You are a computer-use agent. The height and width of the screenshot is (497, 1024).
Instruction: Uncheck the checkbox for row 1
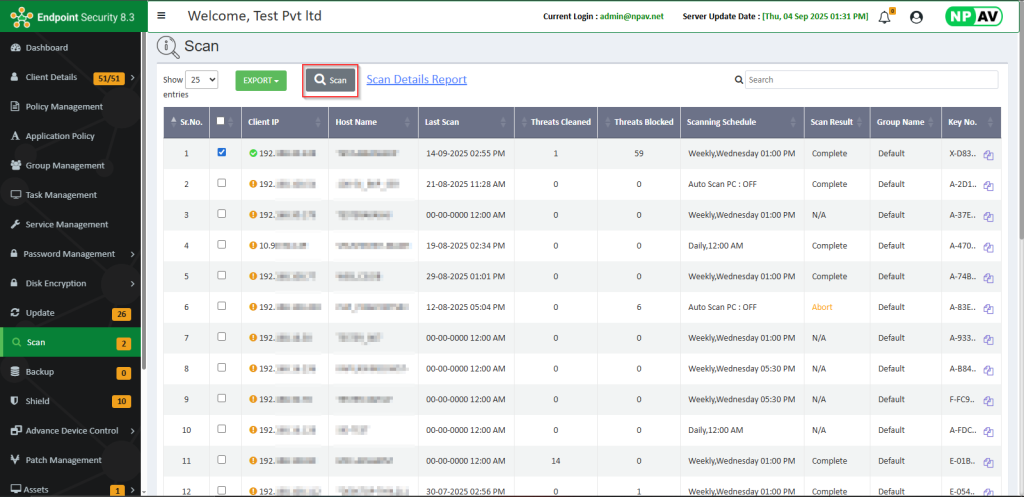point(221,153)
